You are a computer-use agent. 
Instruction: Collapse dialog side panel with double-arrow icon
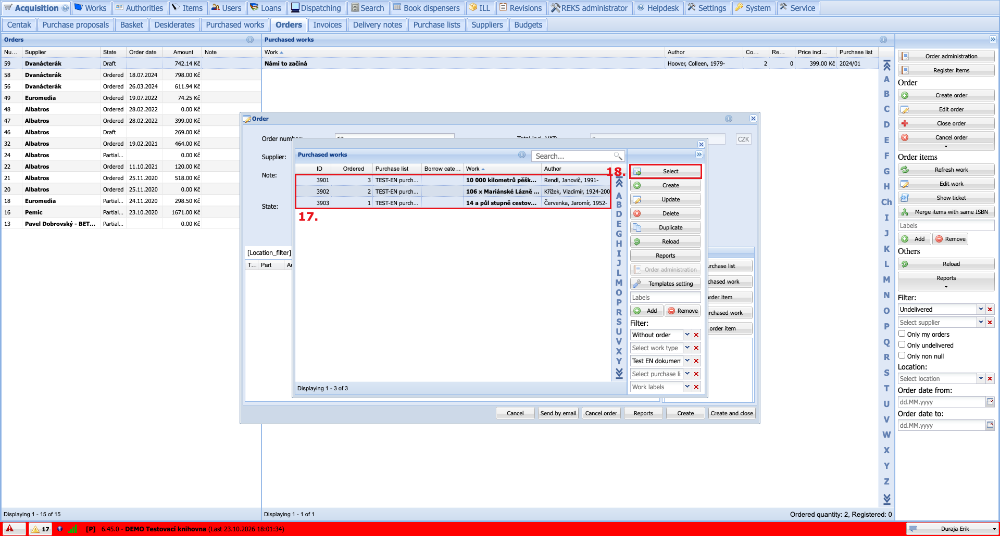(699, 154)
